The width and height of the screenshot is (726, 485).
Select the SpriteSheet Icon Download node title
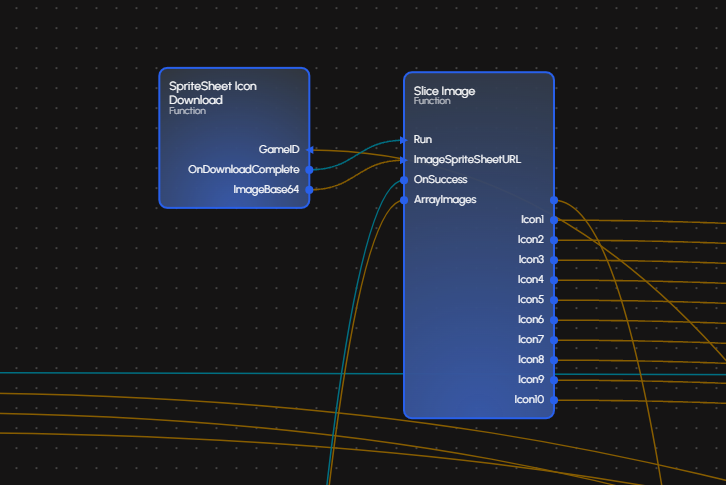pyautogui.click(x=213, y=93)
